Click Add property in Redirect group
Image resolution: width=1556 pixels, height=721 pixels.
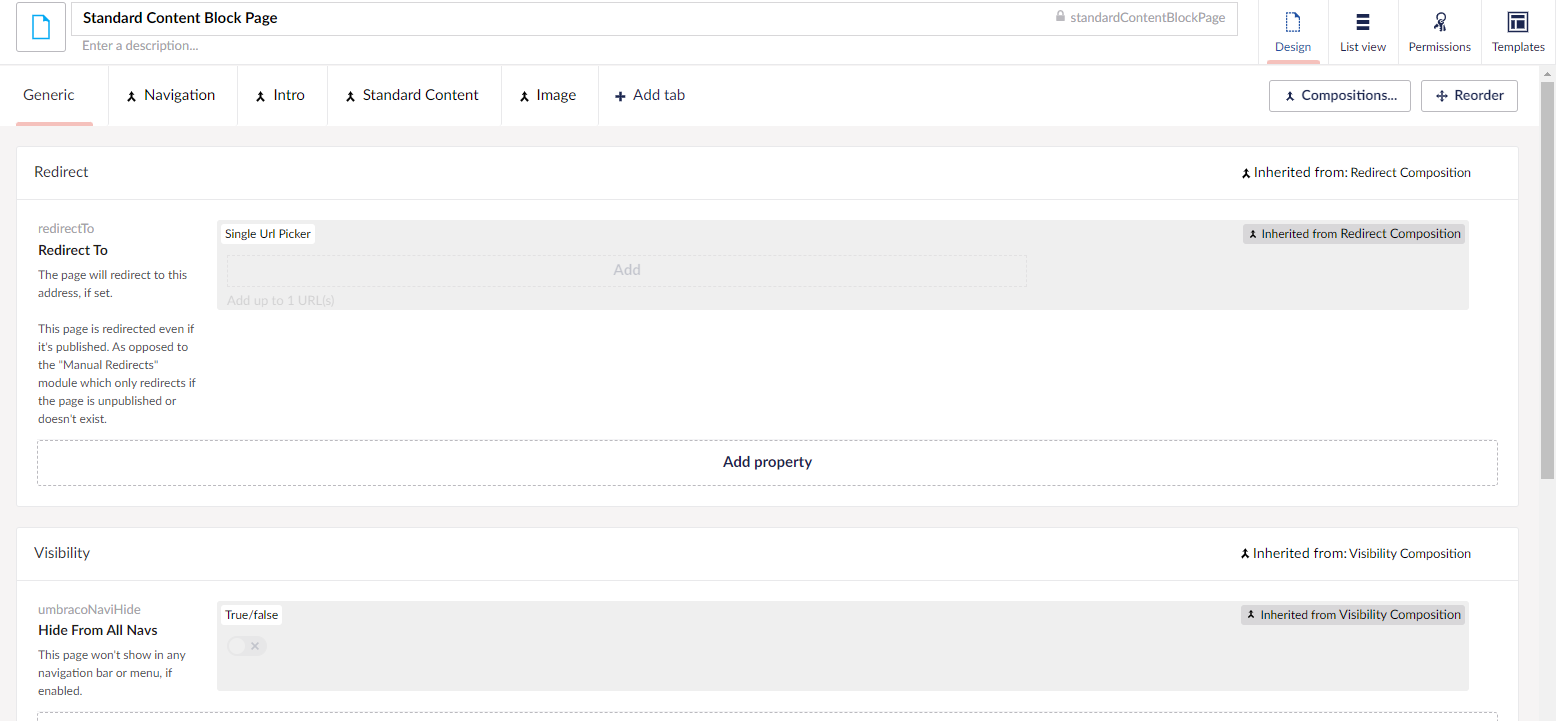pos(767,463)
